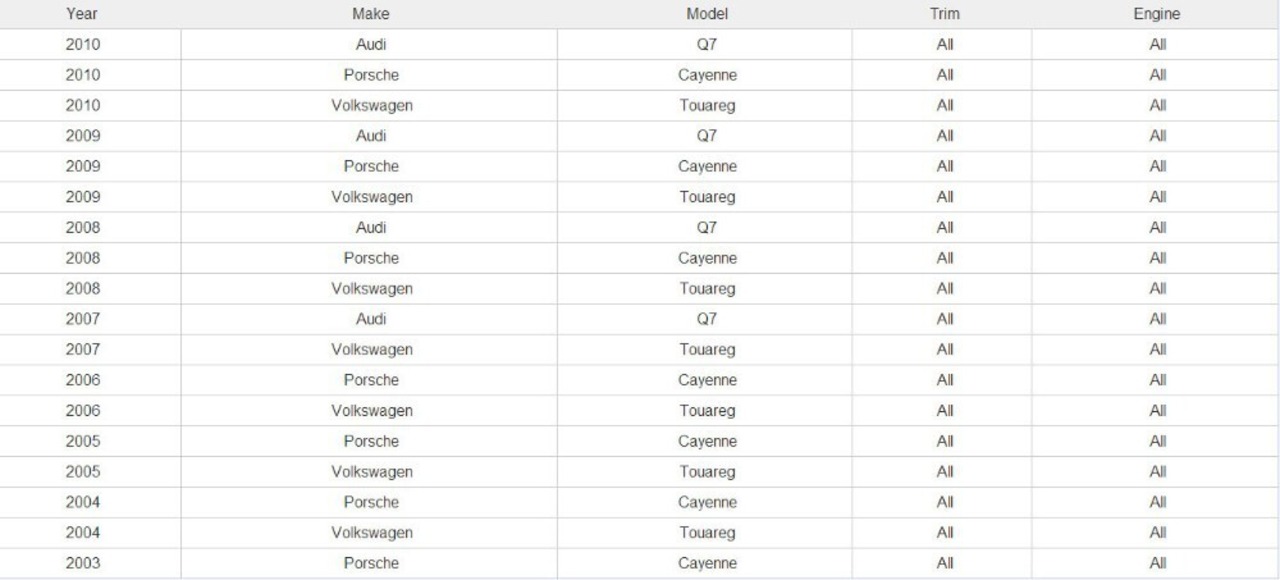Select the Cayenne cell in the 2010 row

707,75
